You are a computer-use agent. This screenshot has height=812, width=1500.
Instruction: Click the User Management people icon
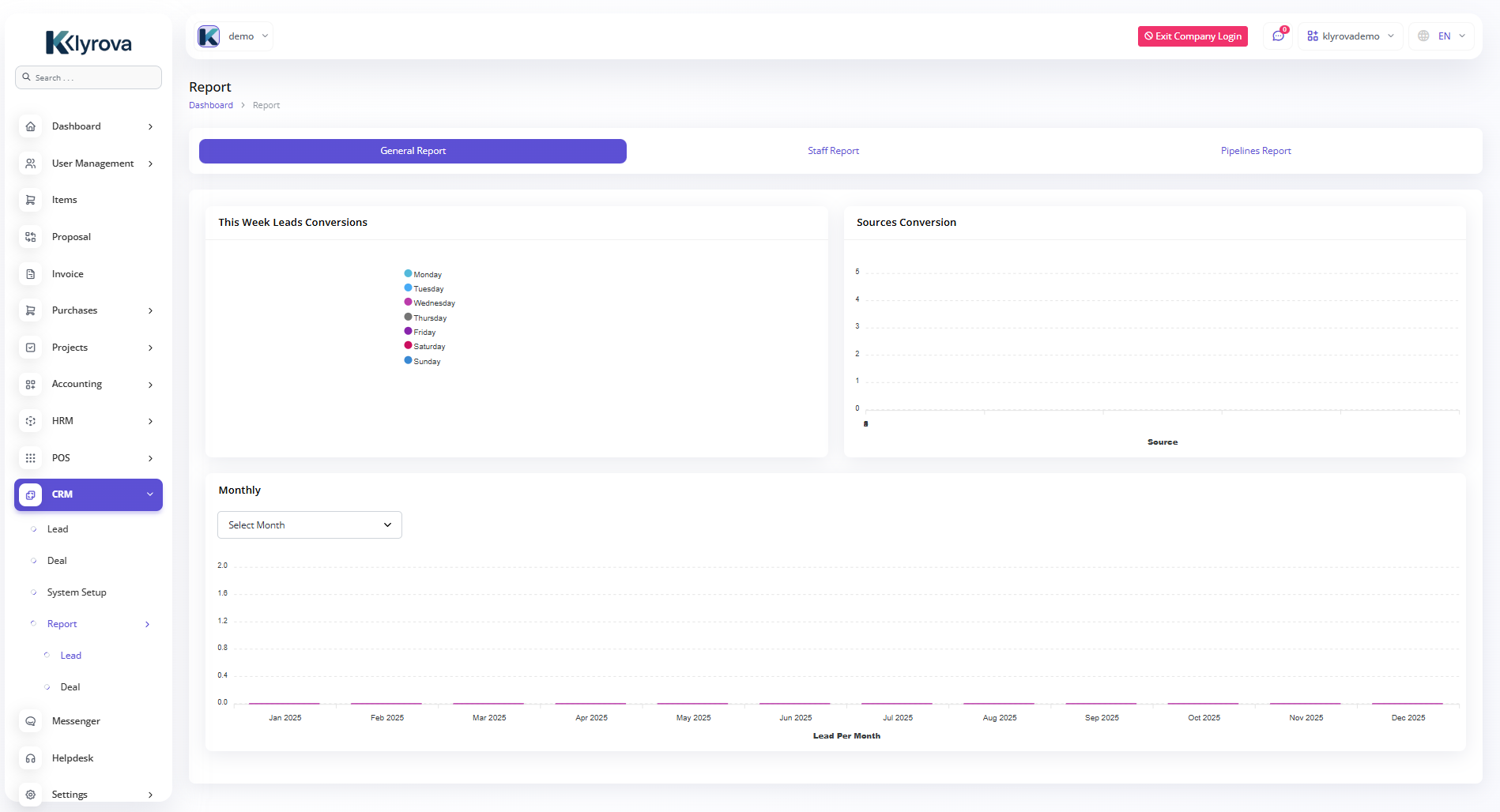30,164
